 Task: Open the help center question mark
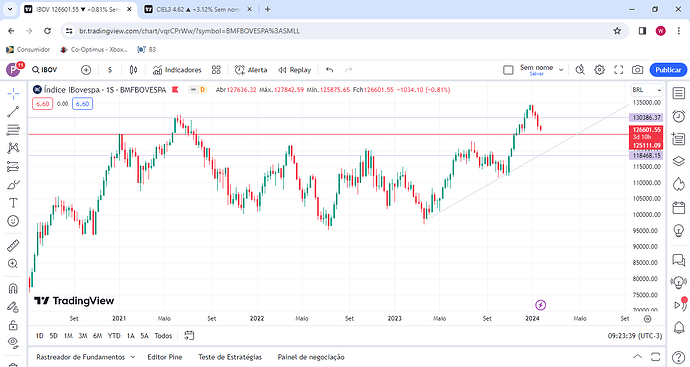pos(679,357)
